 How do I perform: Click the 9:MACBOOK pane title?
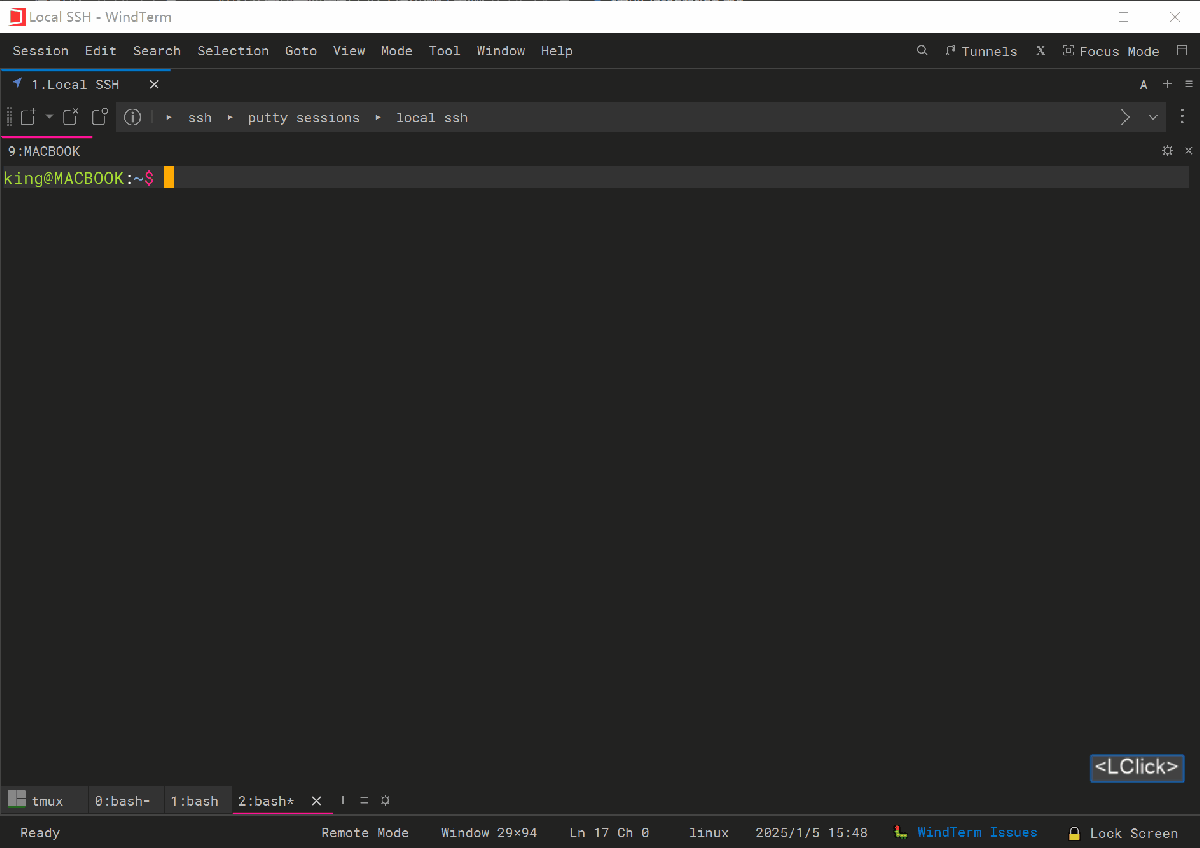click(44, 151)
